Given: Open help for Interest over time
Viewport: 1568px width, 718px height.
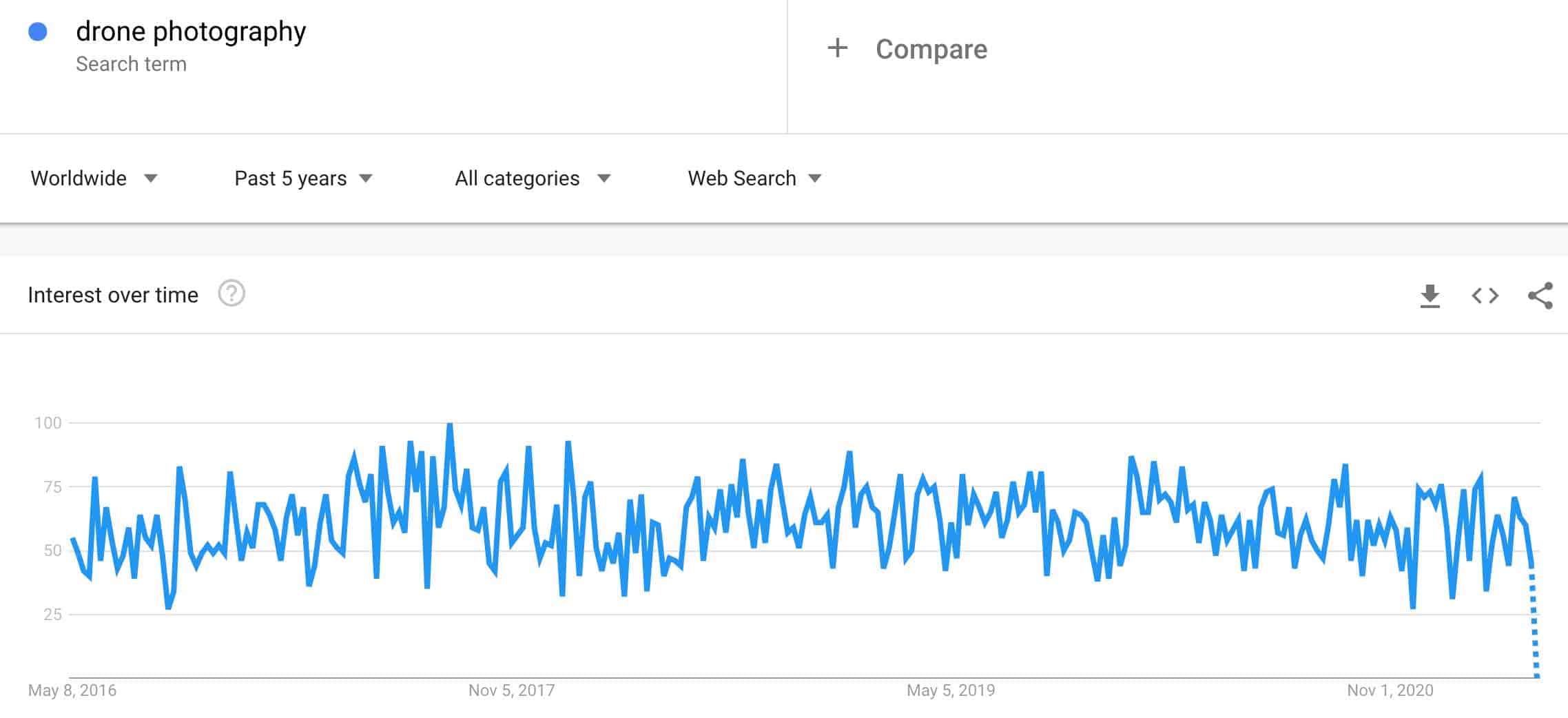Looking at the screenshot, I should click(231, 294).
